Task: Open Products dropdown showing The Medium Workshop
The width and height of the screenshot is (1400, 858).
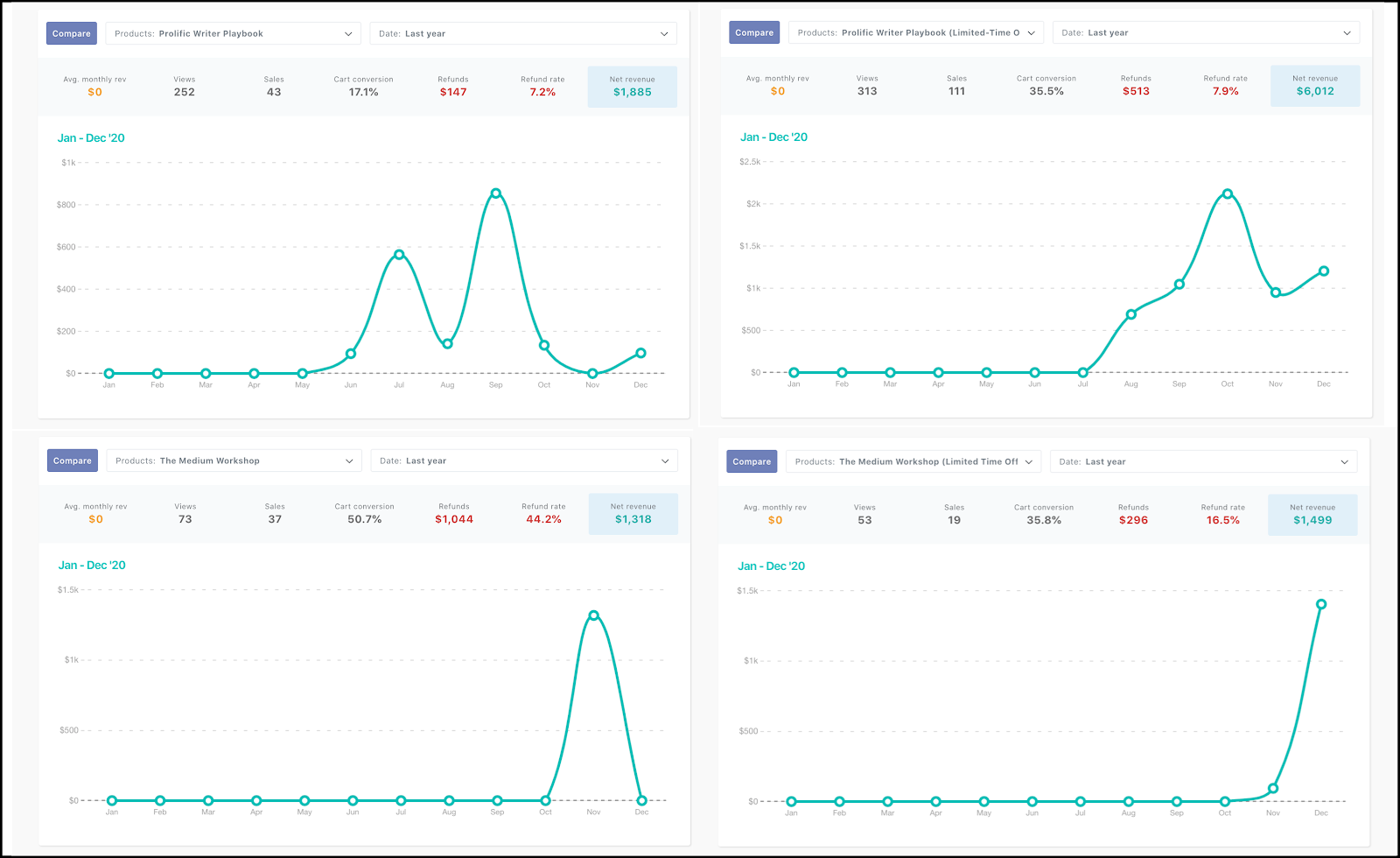Action: [x=234, y=461]
